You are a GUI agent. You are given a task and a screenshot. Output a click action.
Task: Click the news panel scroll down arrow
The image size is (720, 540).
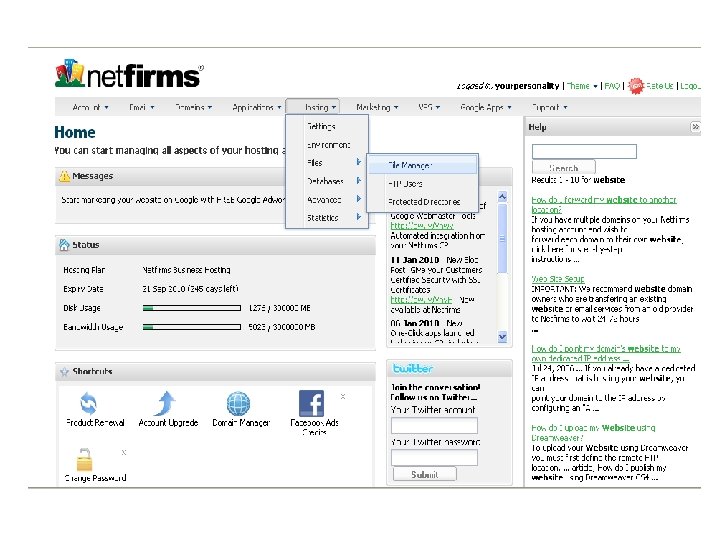coord(502,337)
